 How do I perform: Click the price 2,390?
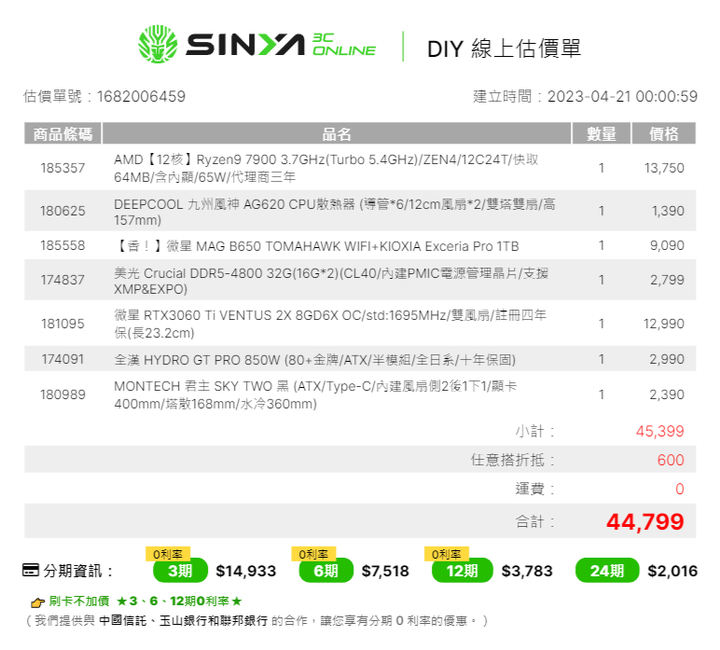667,394
